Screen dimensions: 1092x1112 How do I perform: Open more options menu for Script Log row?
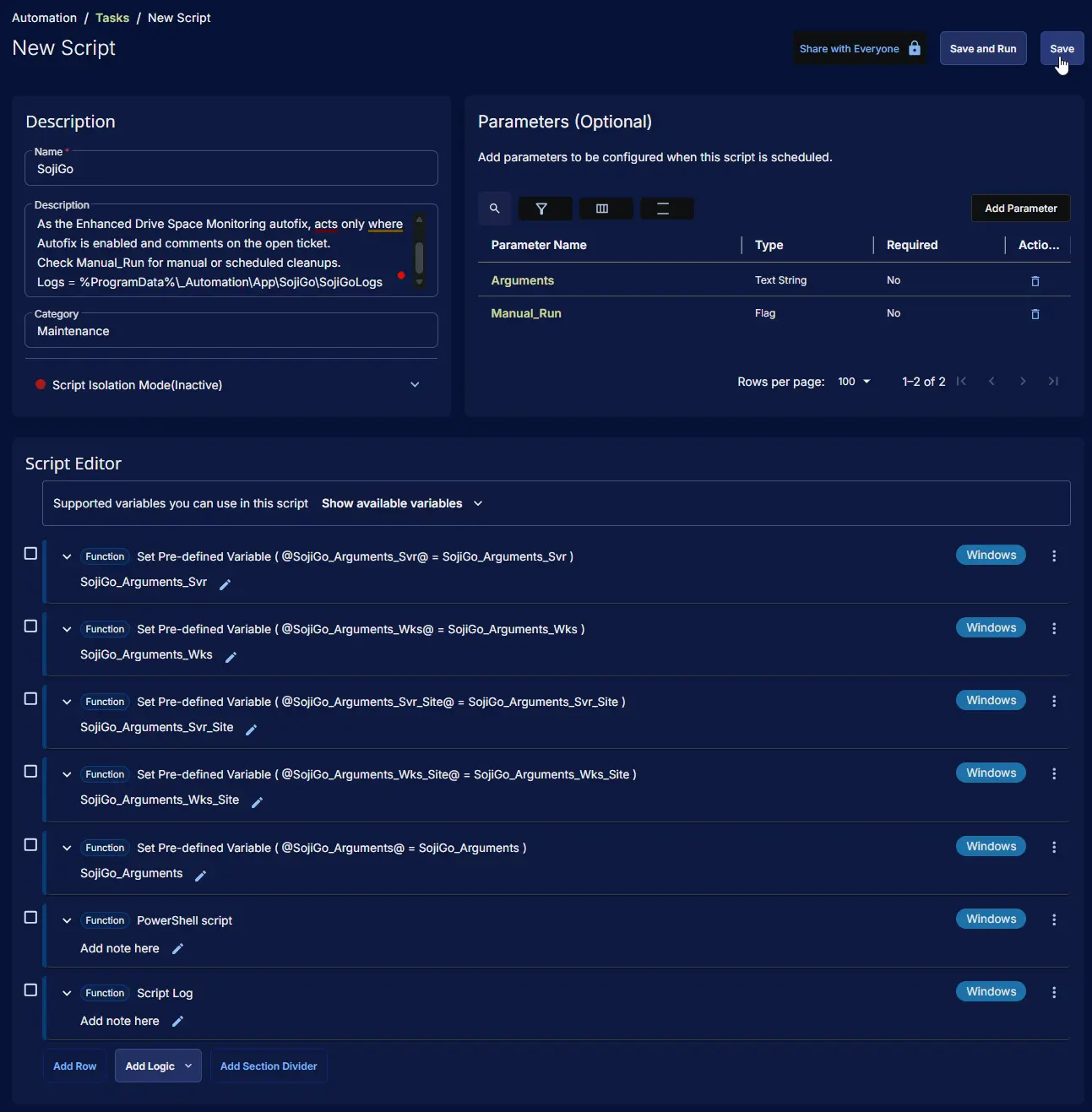click(x=1054, y=992)
